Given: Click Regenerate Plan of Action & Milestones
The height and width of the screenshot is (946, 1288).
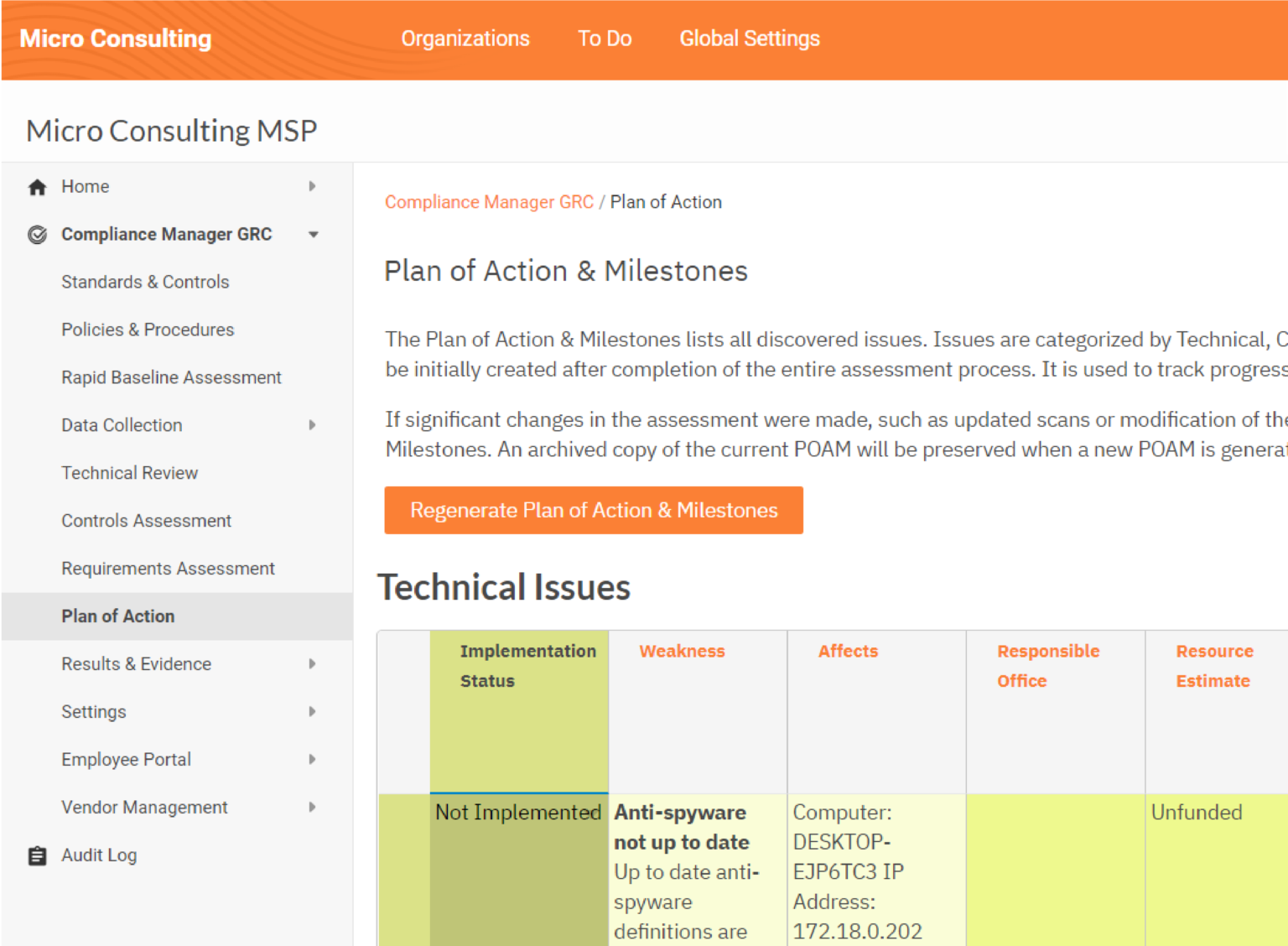Looking at the screenshot, I should [594, 510].
